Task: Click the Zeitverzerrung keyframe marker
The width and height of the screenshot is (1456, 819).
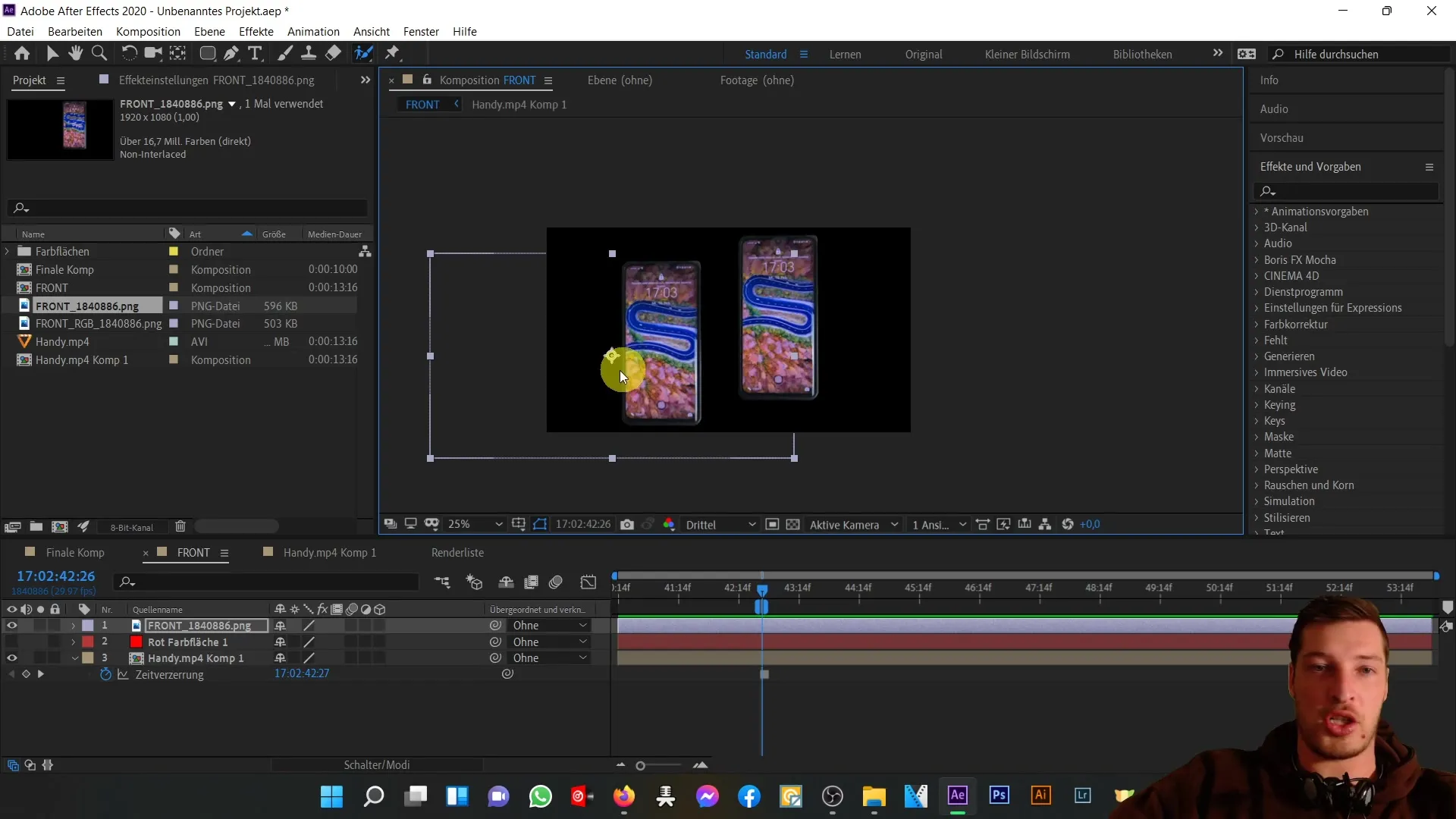Action: (764, 674)
